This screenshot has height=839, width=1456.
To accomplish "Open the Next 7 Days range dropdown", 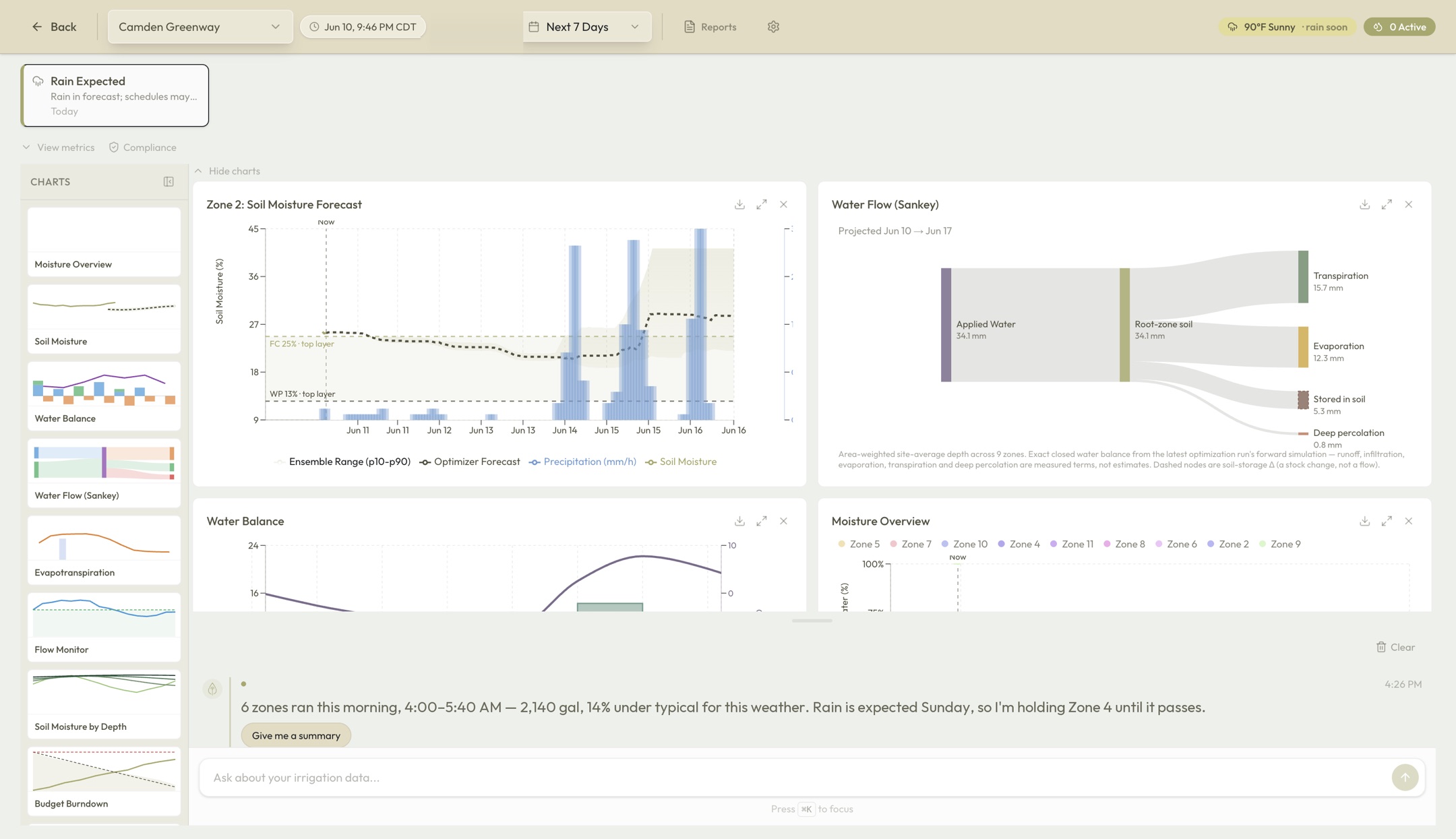I will point(586,27).
